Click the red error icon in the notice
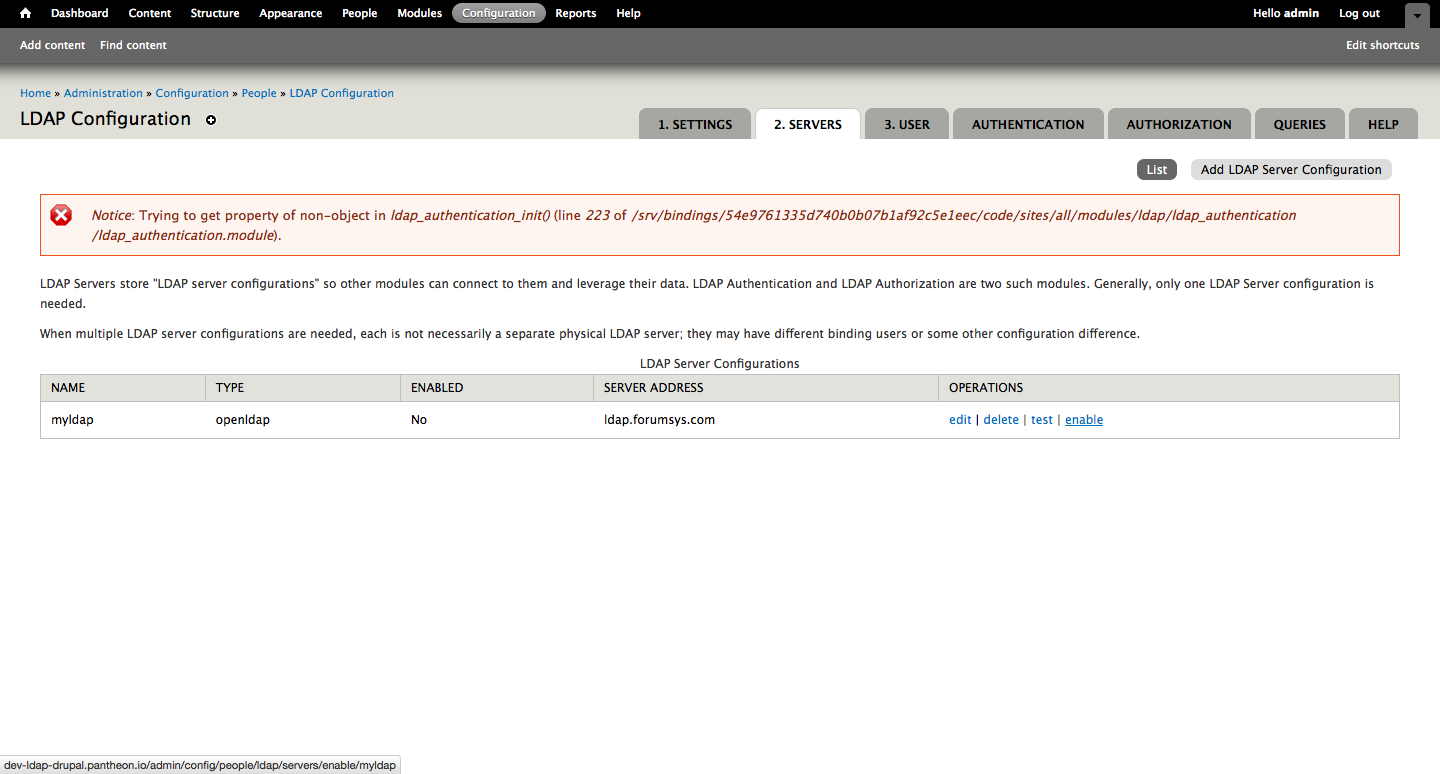The image size is (1440, 774). (x=62, y=215)
